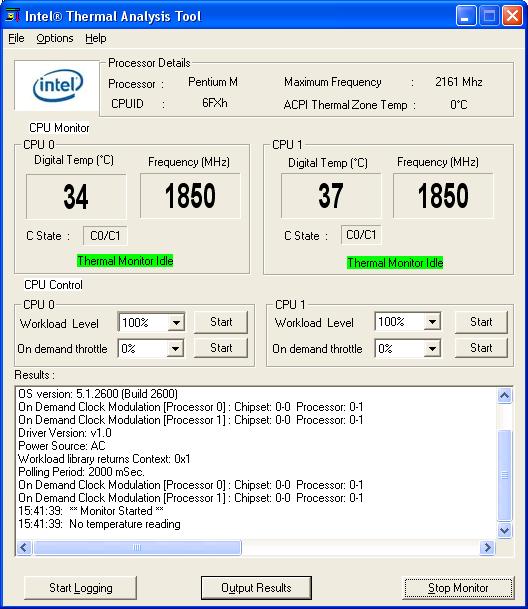Start CPU 1 workload

click(481, 322)
